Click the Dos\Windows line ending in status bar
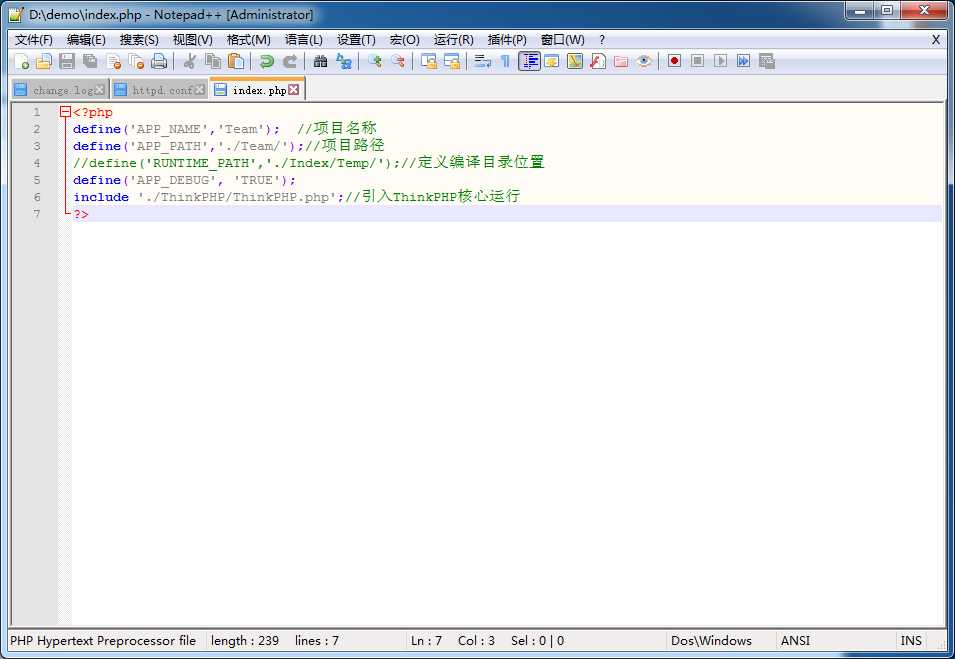 click(x=711, y=641)
